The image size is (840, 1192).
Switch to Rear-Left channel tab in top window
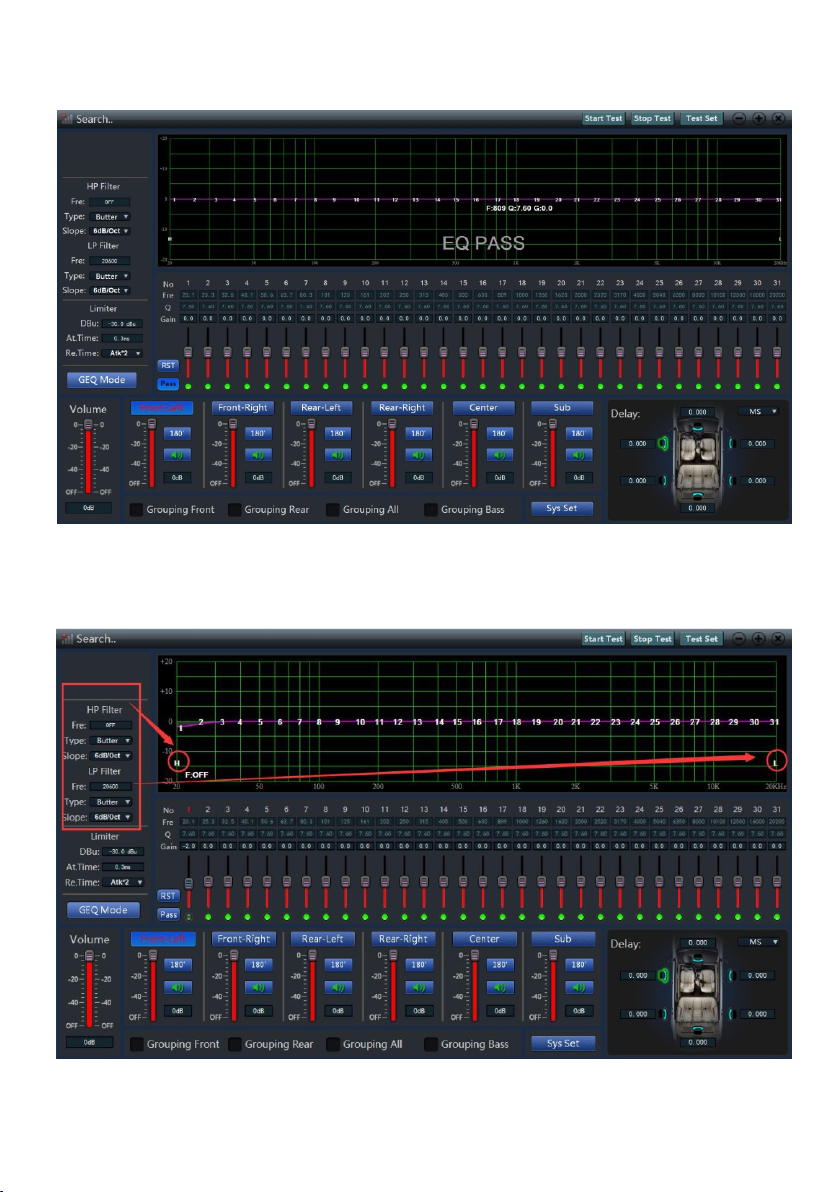click(322, 408)
